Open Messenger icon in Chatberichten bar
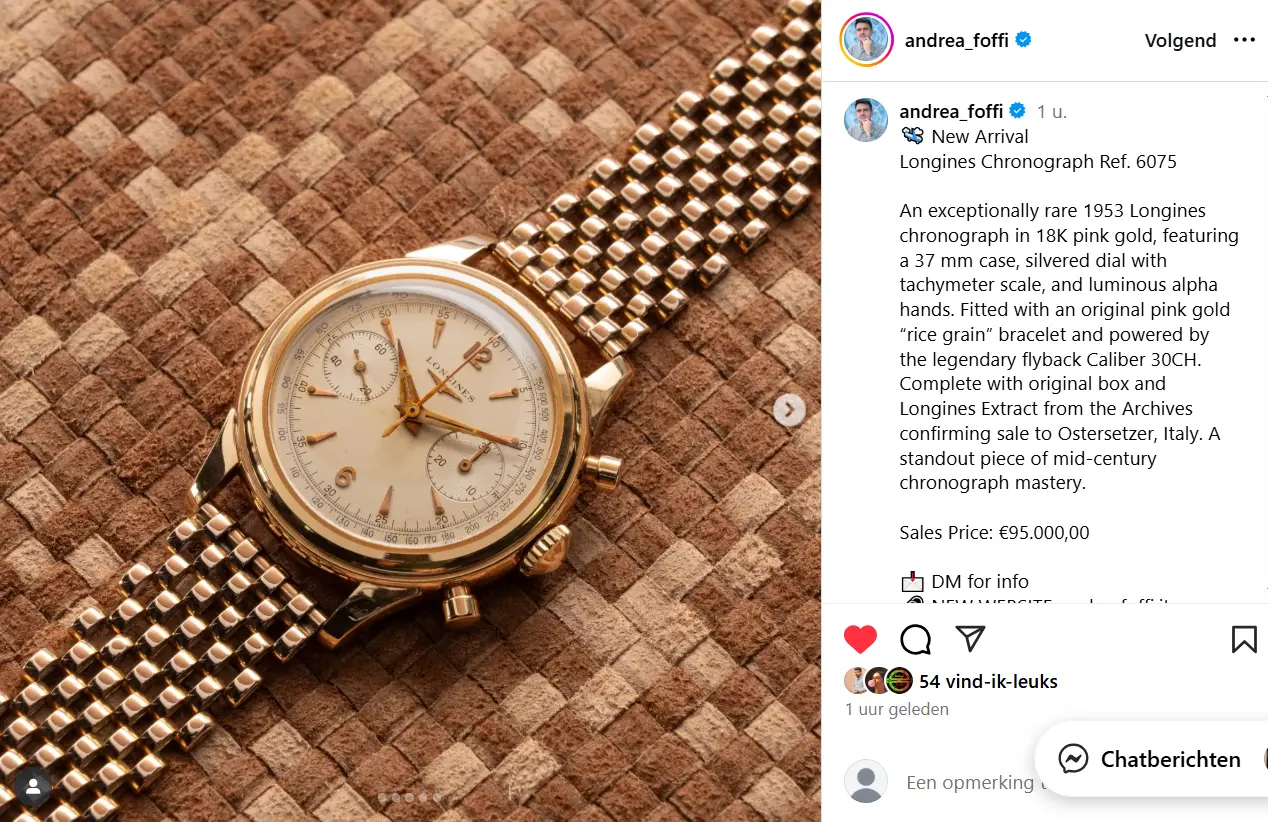 coord(1073,760)
